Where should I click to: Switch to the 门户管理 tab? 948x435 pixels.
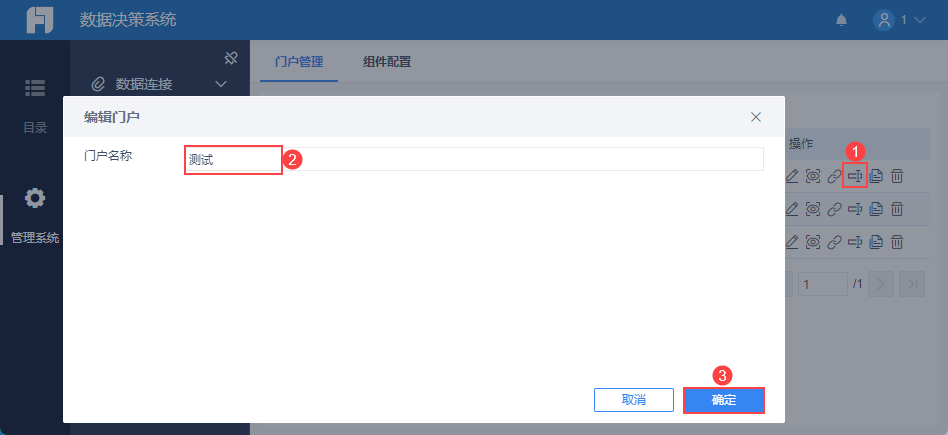(x=299, y=61)
